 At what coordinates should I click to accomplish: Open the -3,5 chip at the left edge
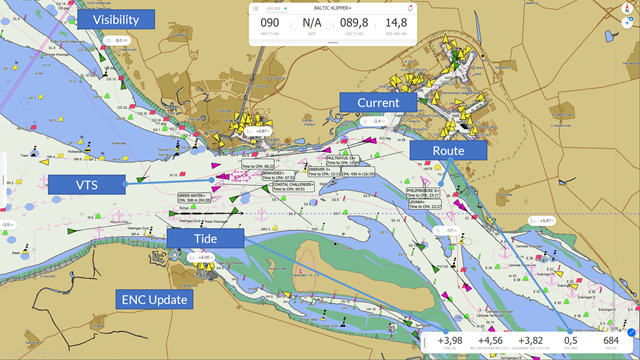(8, 224)
